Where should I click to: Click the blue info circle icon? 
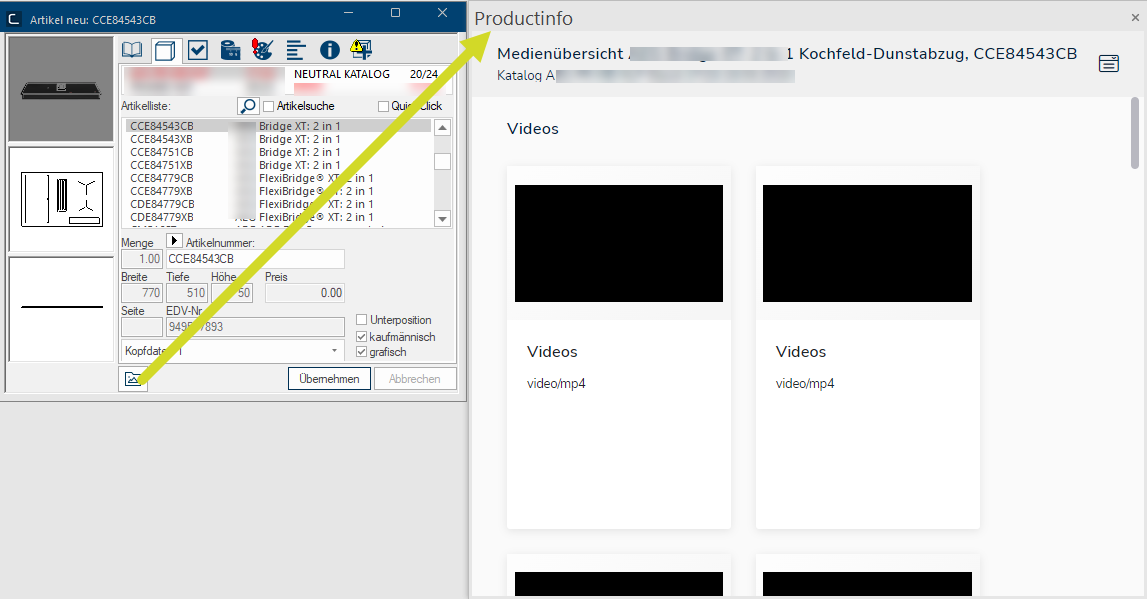coord(329,50)
